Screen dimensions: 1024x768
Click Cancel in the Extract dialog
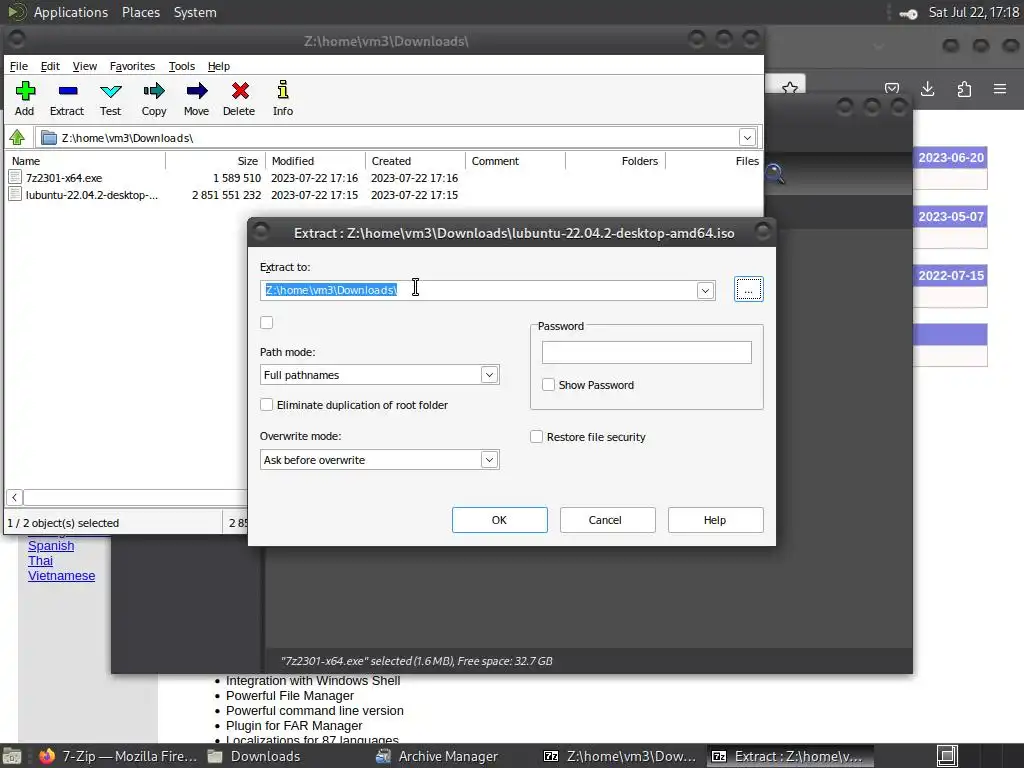coord(607,520)
